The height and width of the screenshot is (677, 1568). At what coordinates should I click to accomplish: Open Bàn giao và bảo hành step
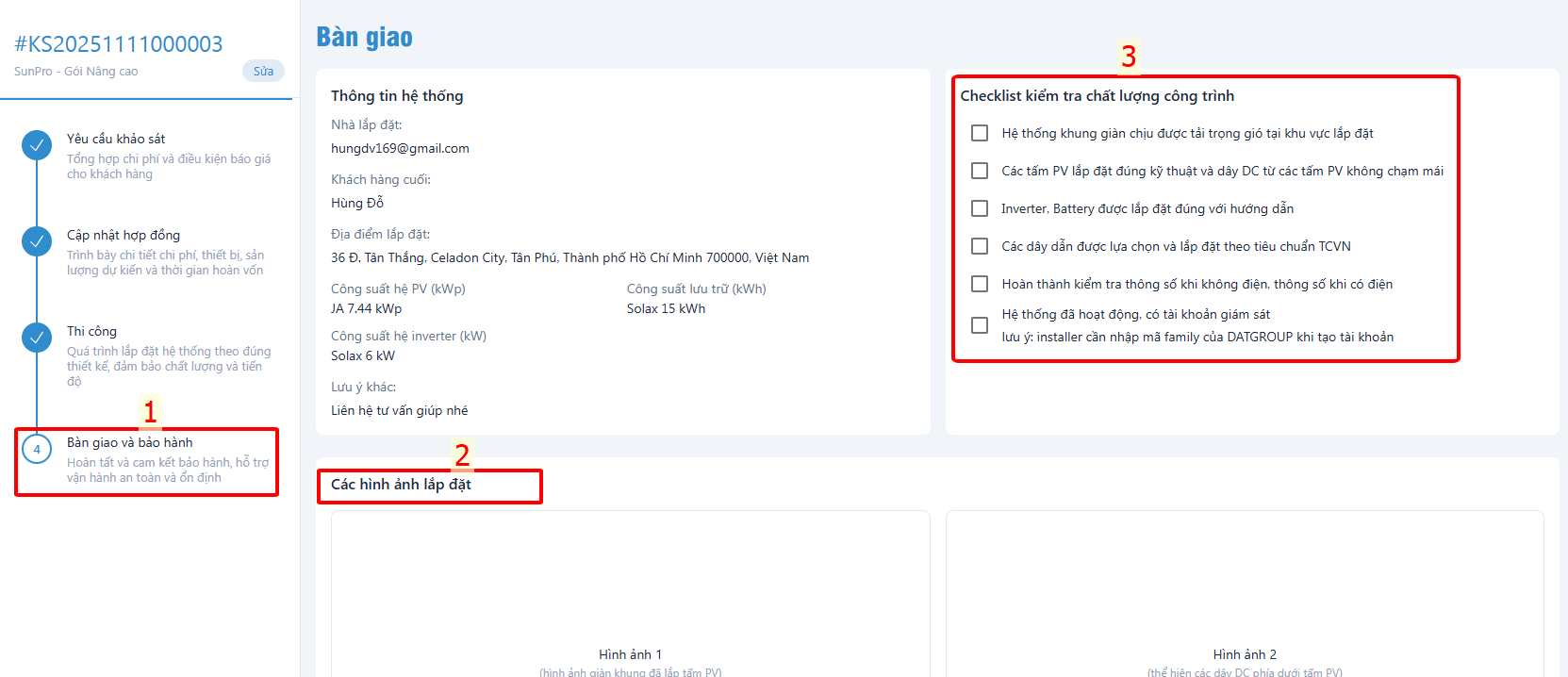129,442
